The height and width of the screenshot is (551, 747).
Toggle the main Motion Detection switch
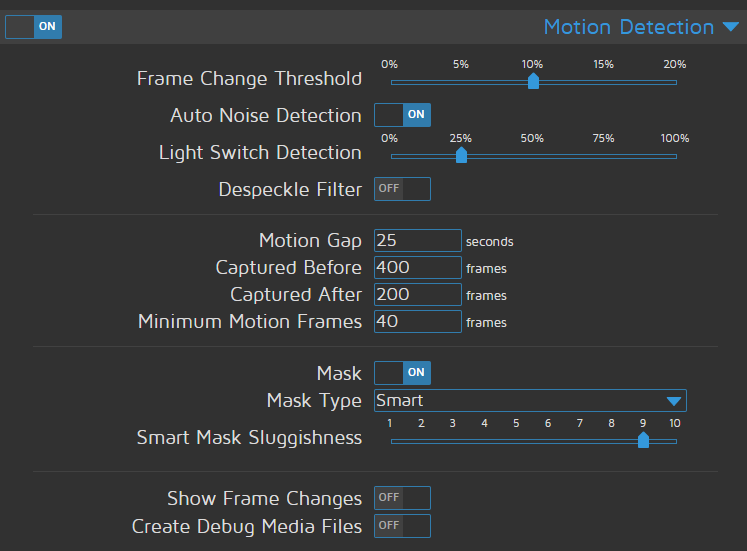[x=33, y=27]
